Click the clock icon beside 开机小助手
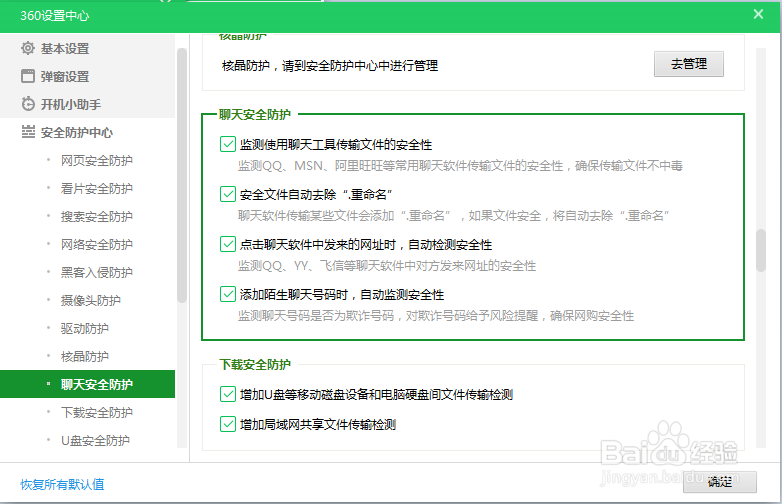Viewport: 783px width, 504px height. pyautogui.click(x=28, y=104)
